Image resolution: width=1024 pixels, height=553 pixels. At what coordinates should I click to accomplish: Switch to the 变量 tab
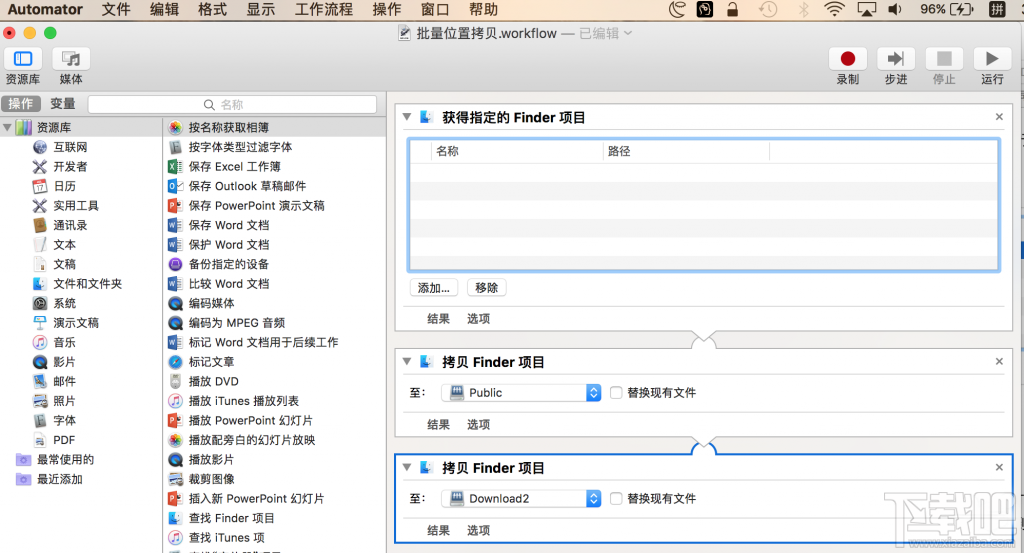coord(63,103)
